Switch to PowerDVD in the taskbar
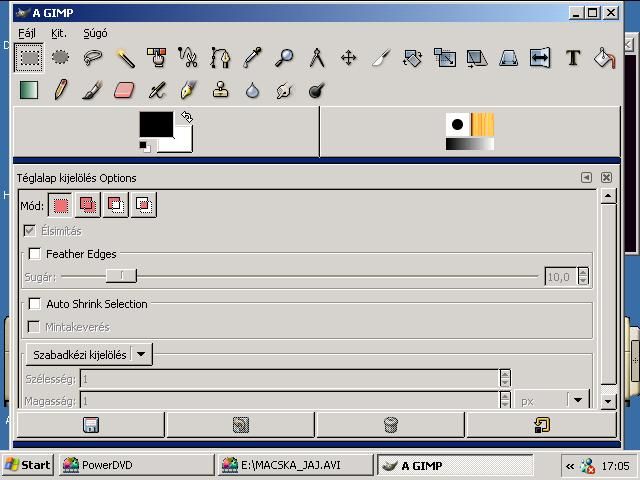This screenshot has width=640, height=480. tap(137, 465)
